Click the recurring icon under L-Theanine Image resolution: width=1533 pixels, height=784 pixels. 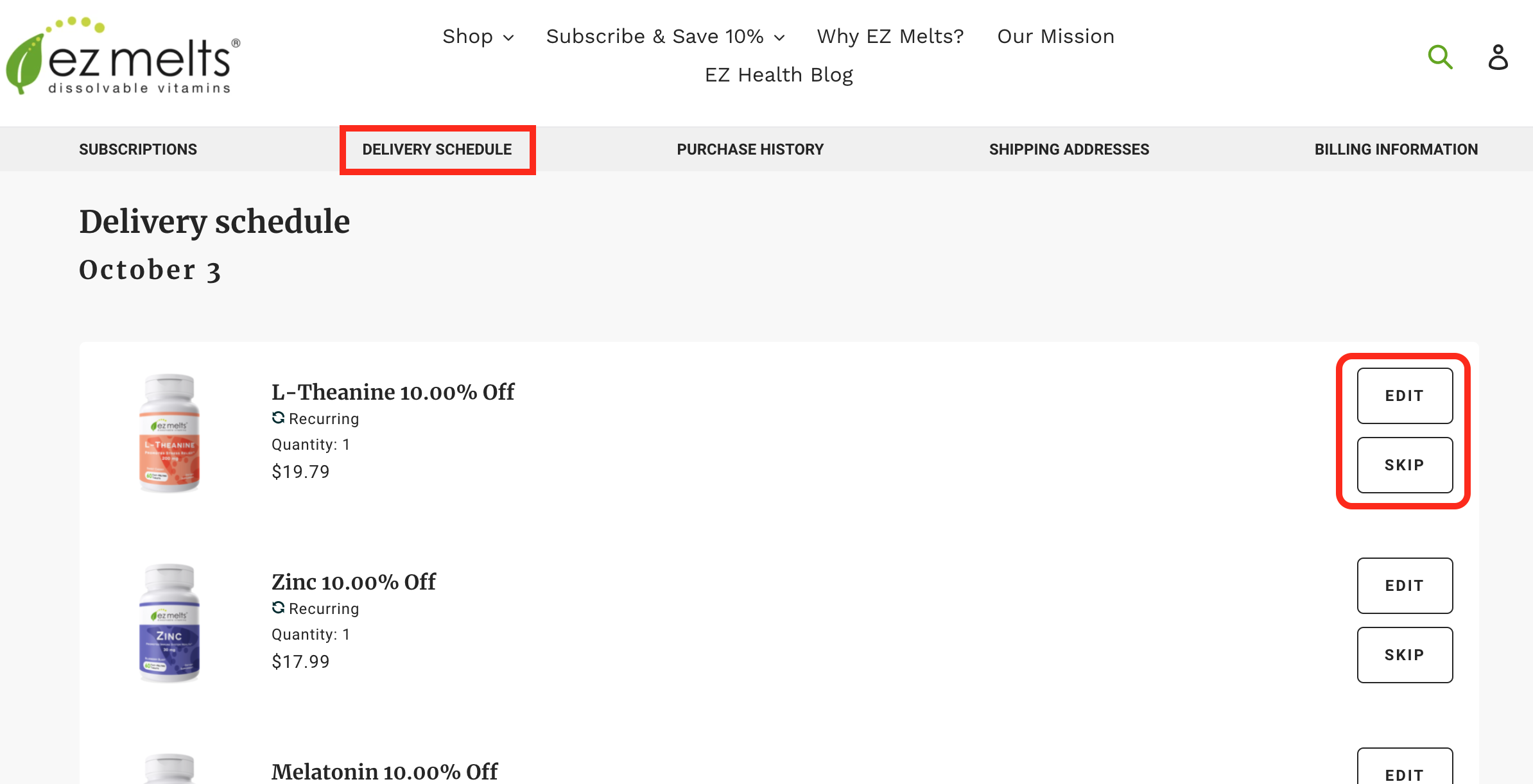coord(278,418)
